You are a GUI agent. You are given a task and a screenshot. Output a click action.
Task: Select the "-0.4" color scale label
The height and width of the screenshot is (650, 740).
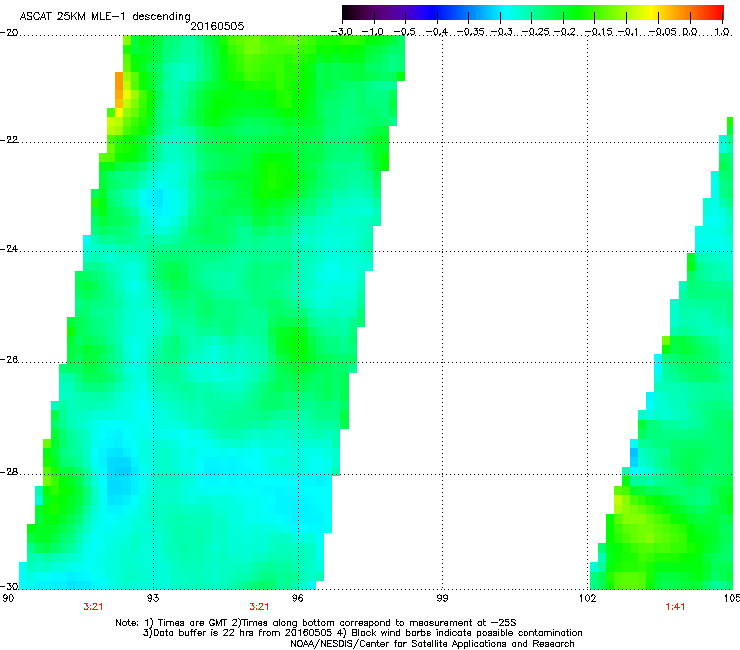437,32
